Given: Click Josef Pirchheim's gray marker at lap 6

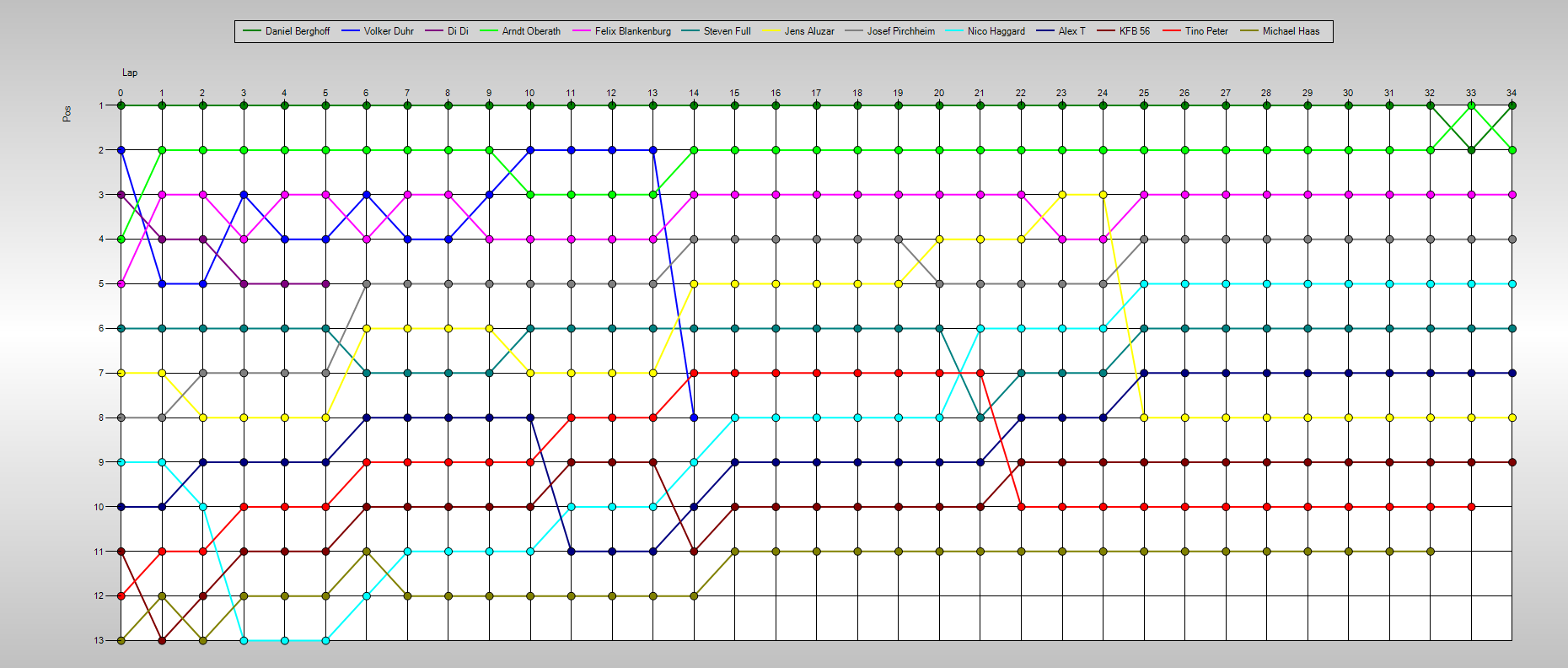Looking at the screenshot, I should (366, 283).
